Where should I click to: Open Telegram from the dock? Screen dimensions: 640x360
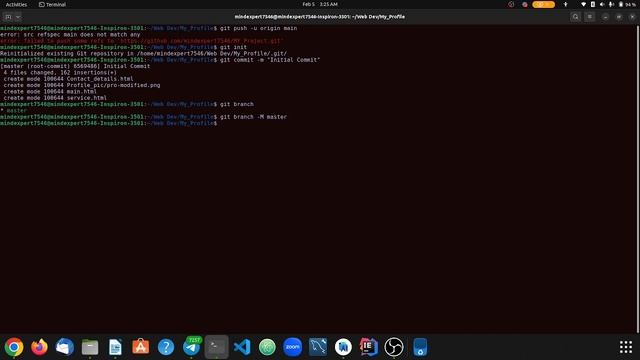(x=191, y=347)
